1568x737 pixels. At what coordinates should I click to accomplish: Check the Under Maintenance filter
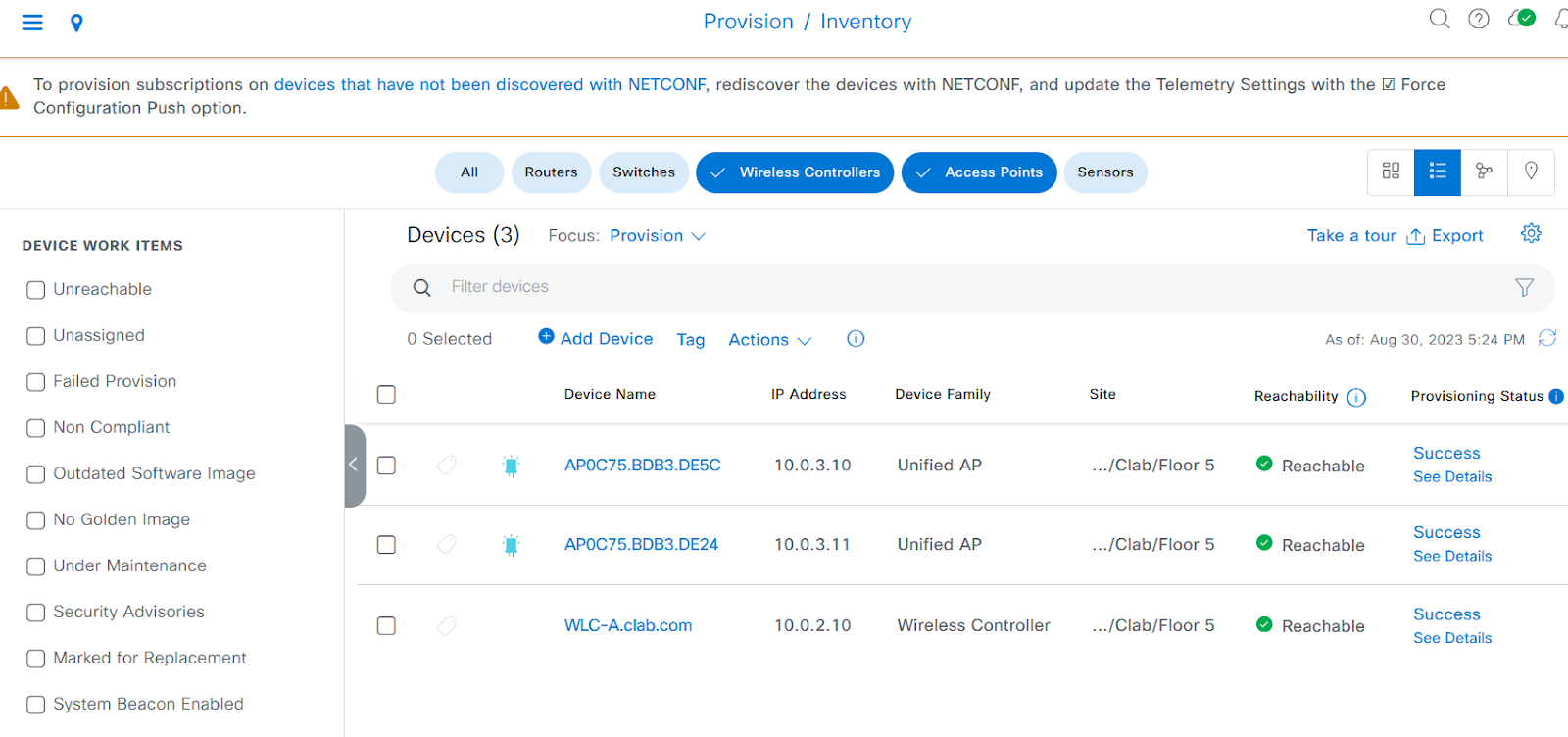click(36, 566)
